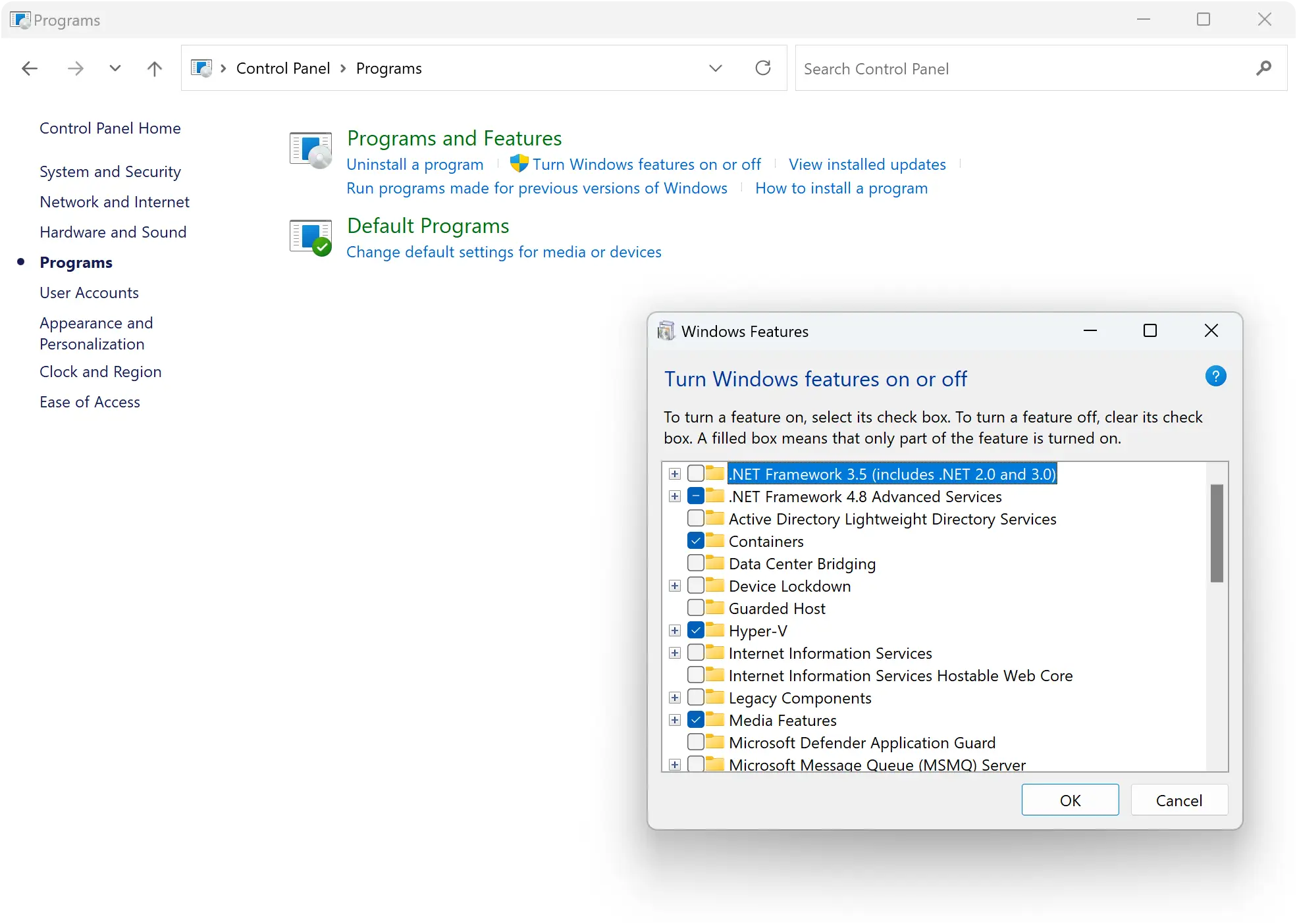Go forward with the right arrow
Screen dimensions: 1297x924
(76, 68)
